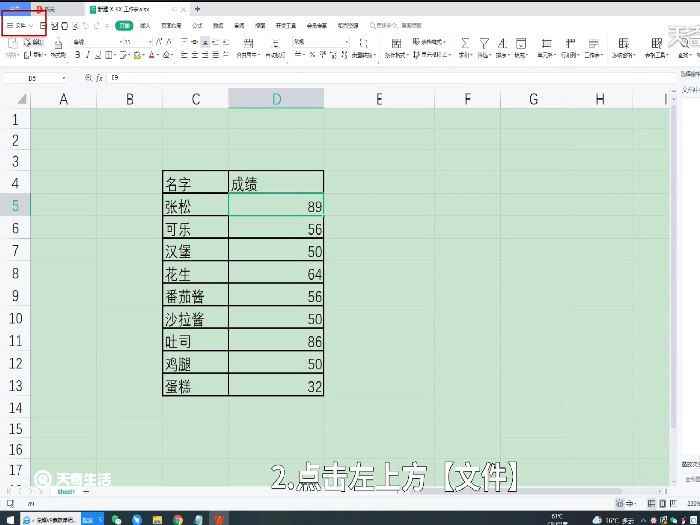Click the type conversion icon
The width and height of the screenshot is (700, 525).
coord(364,44)
